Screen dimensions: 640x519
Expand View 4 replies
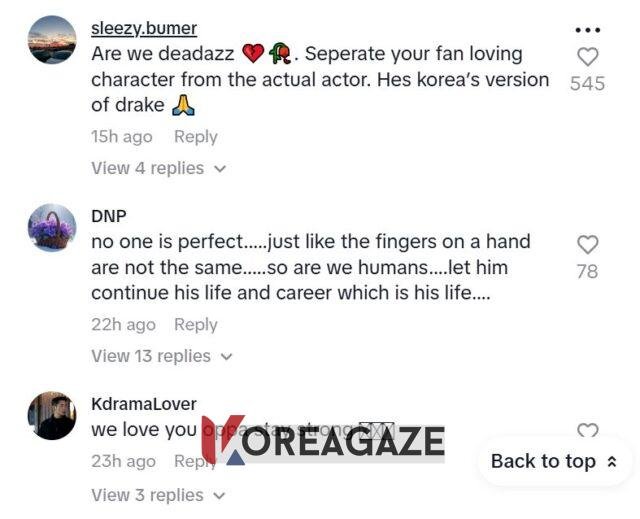pyautogui.click(x=158, y=168)
